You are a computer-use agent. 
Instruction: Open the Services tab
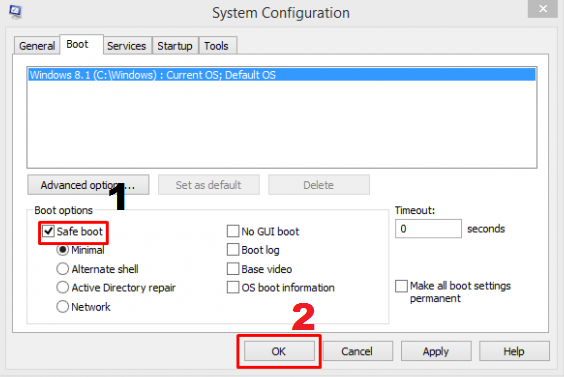127,46
